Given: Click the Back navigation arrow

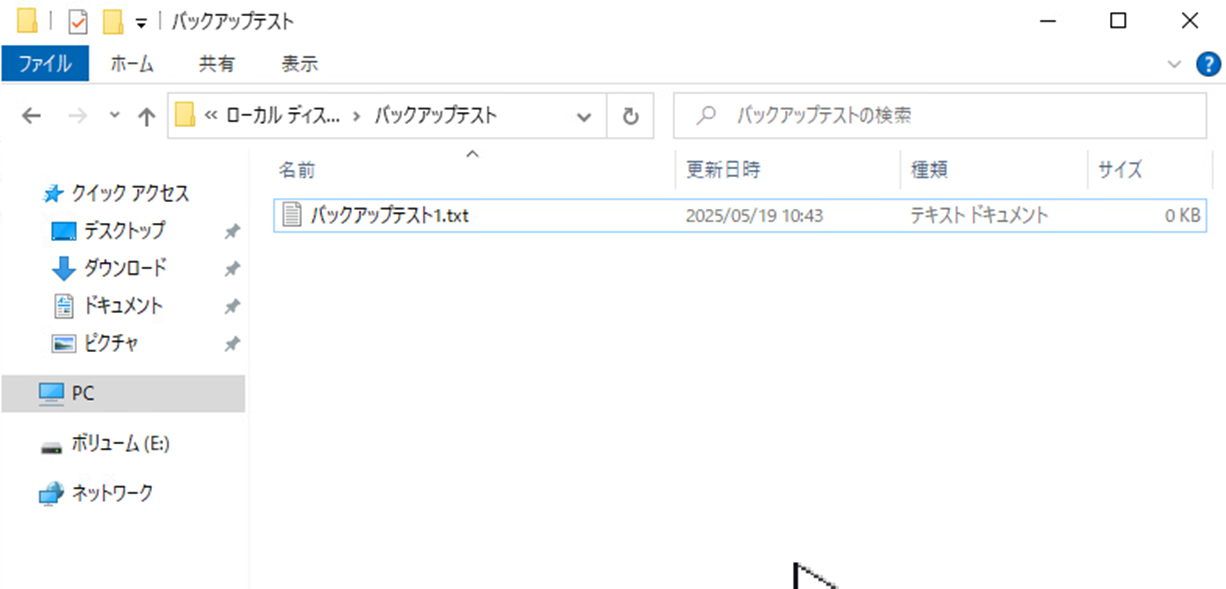Looking at the screenshot, I should (x=32, y=116).
